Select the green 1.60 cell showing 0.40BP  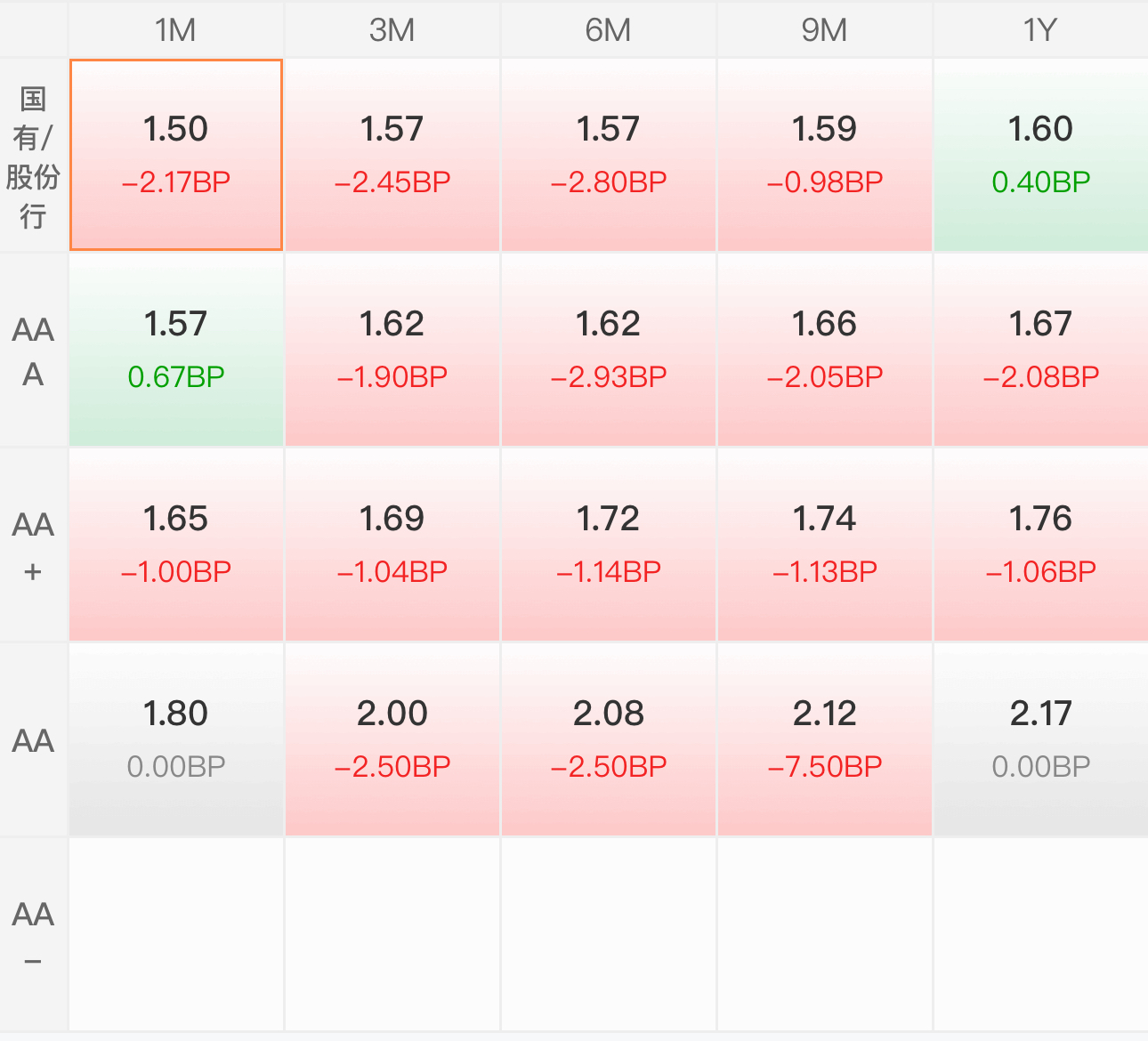point(1041,156)
